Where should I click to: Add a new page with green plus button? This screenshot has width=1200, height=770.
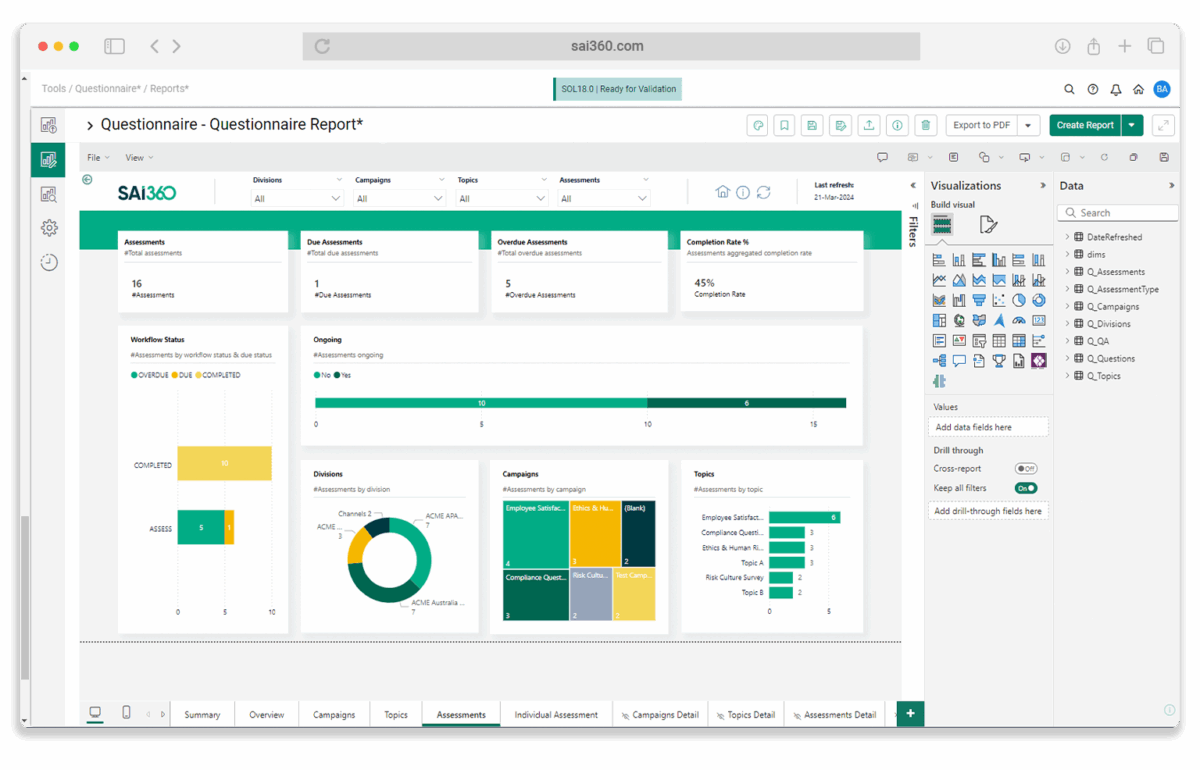[x=910, y=713]
